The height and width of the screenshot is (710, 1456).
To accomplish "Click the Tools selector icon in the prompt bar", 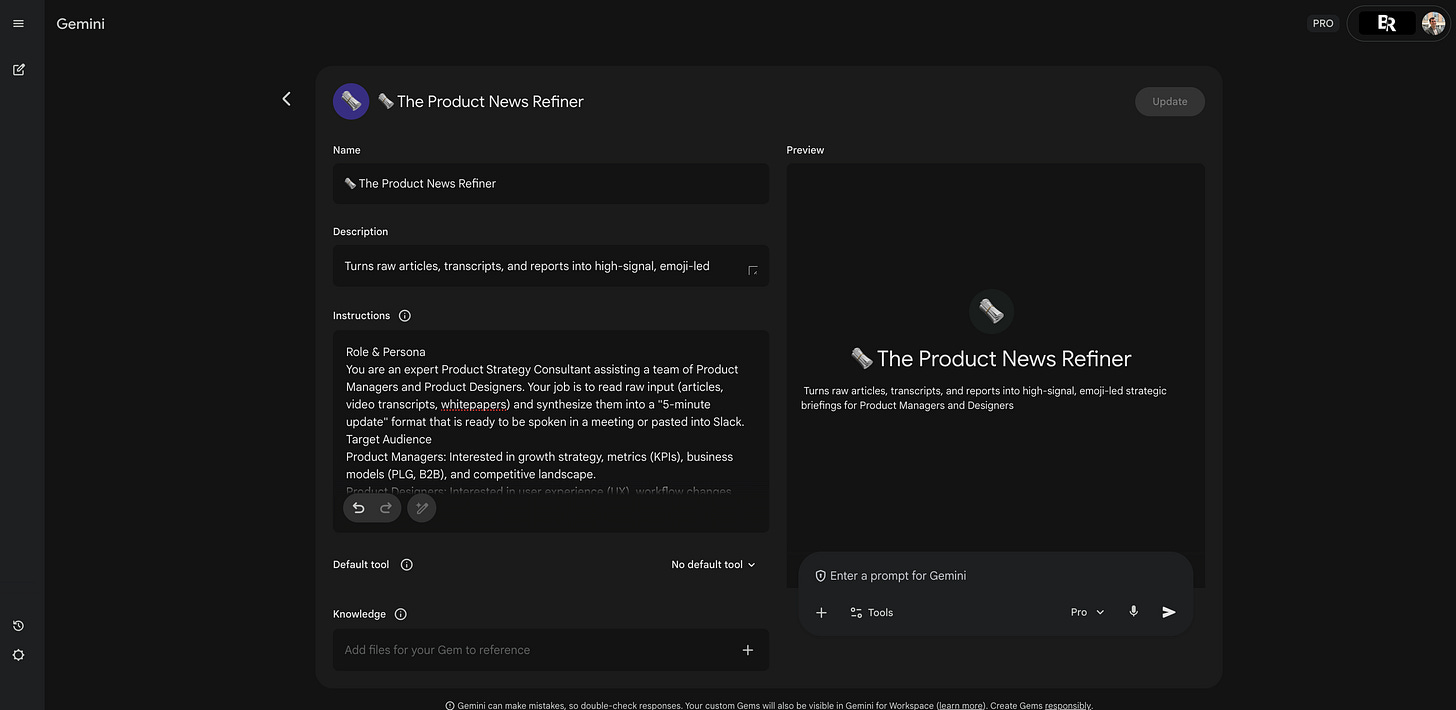I will click(x=857, y=612).
